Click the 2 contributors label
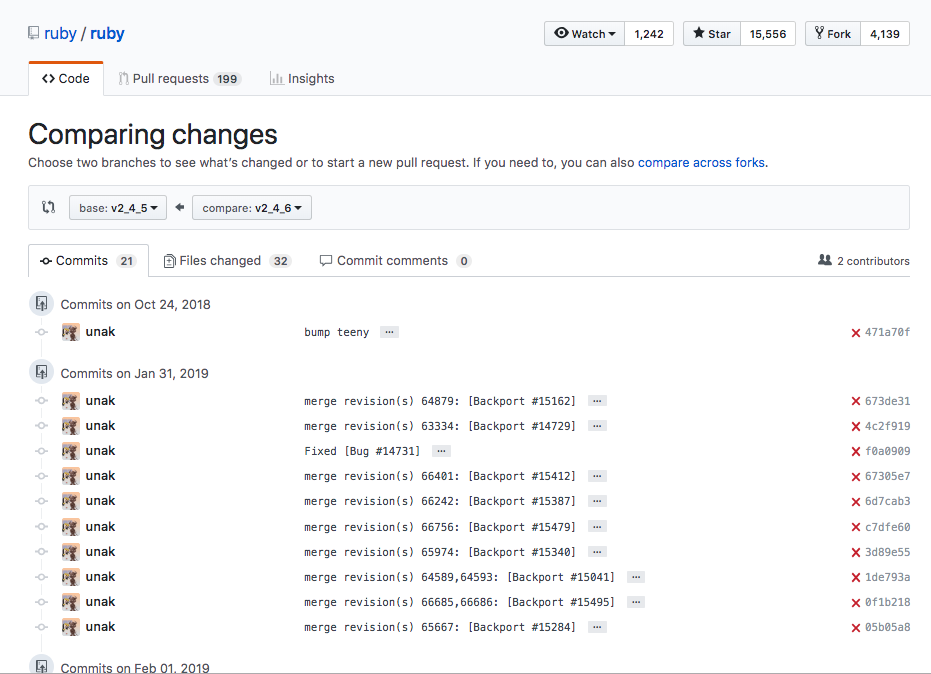The height and width of the screenshot is (674, 931). point(864,261)
